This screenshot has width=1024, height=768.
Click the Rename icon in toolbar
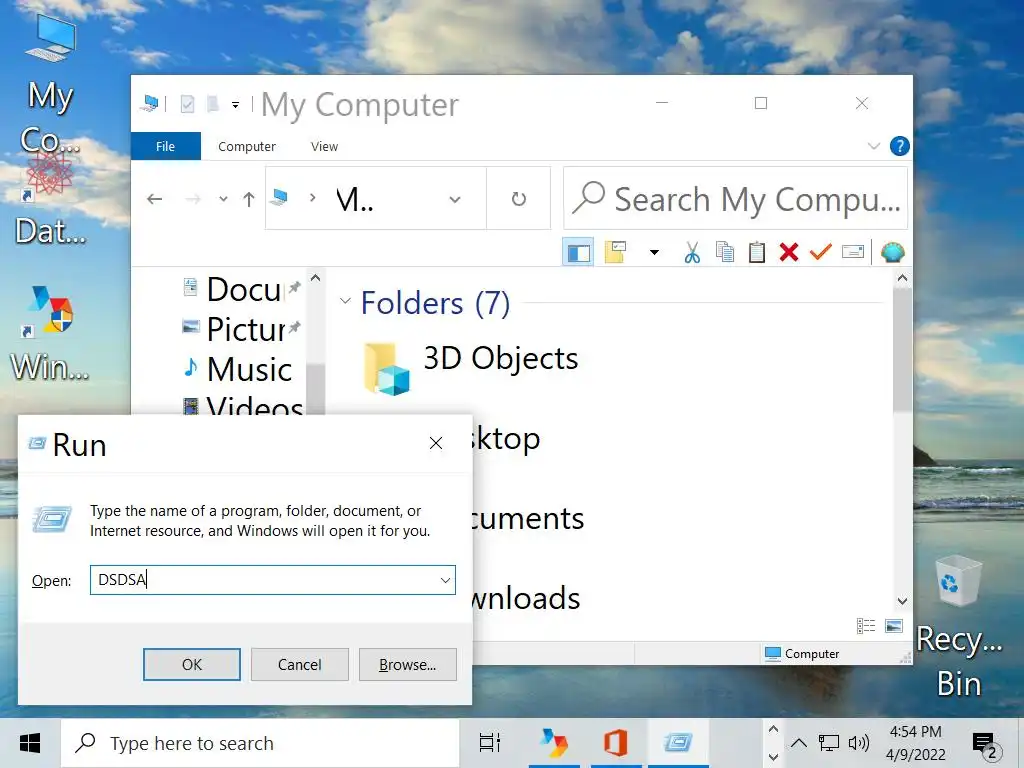(853, 252)
